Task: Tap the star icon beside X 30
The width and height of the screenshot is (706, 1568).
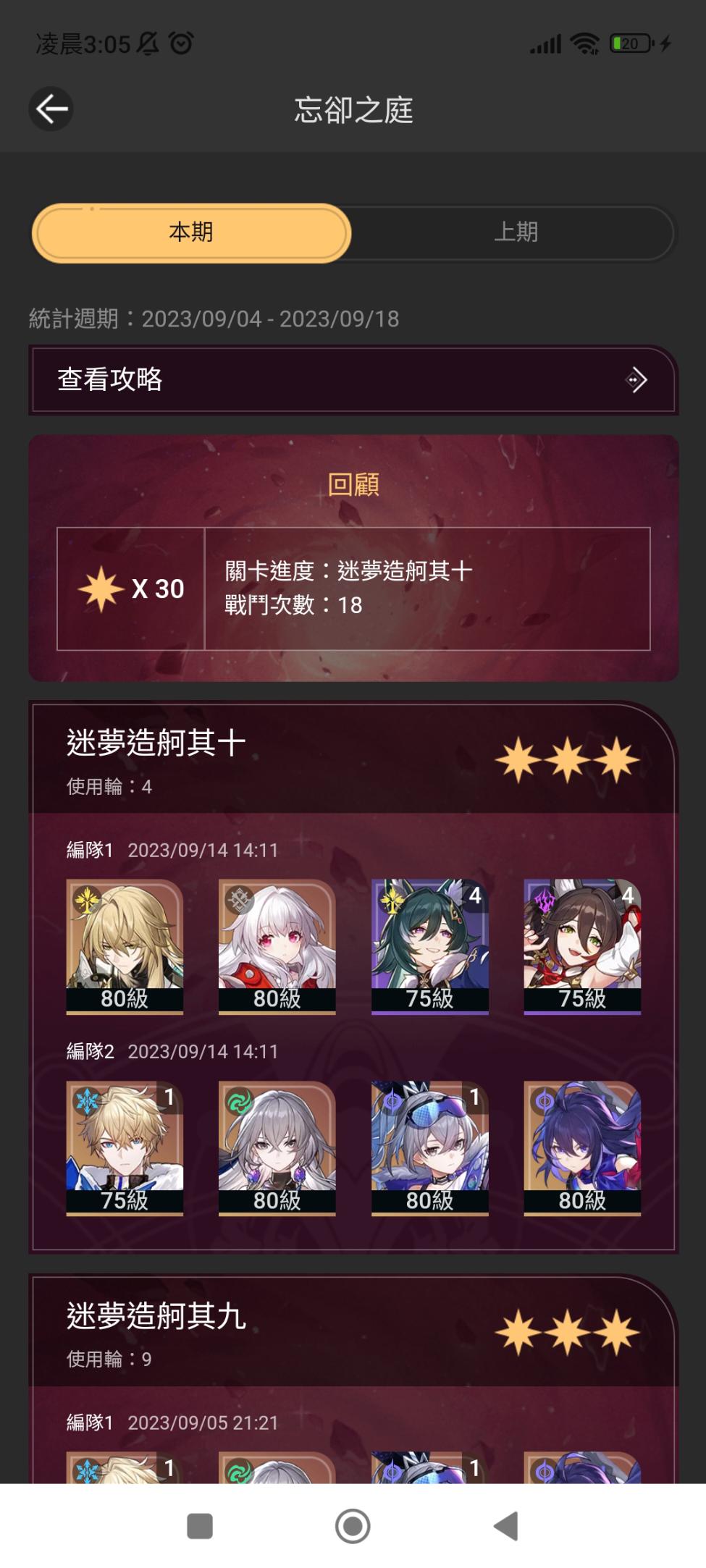Action: coord(101,589)
